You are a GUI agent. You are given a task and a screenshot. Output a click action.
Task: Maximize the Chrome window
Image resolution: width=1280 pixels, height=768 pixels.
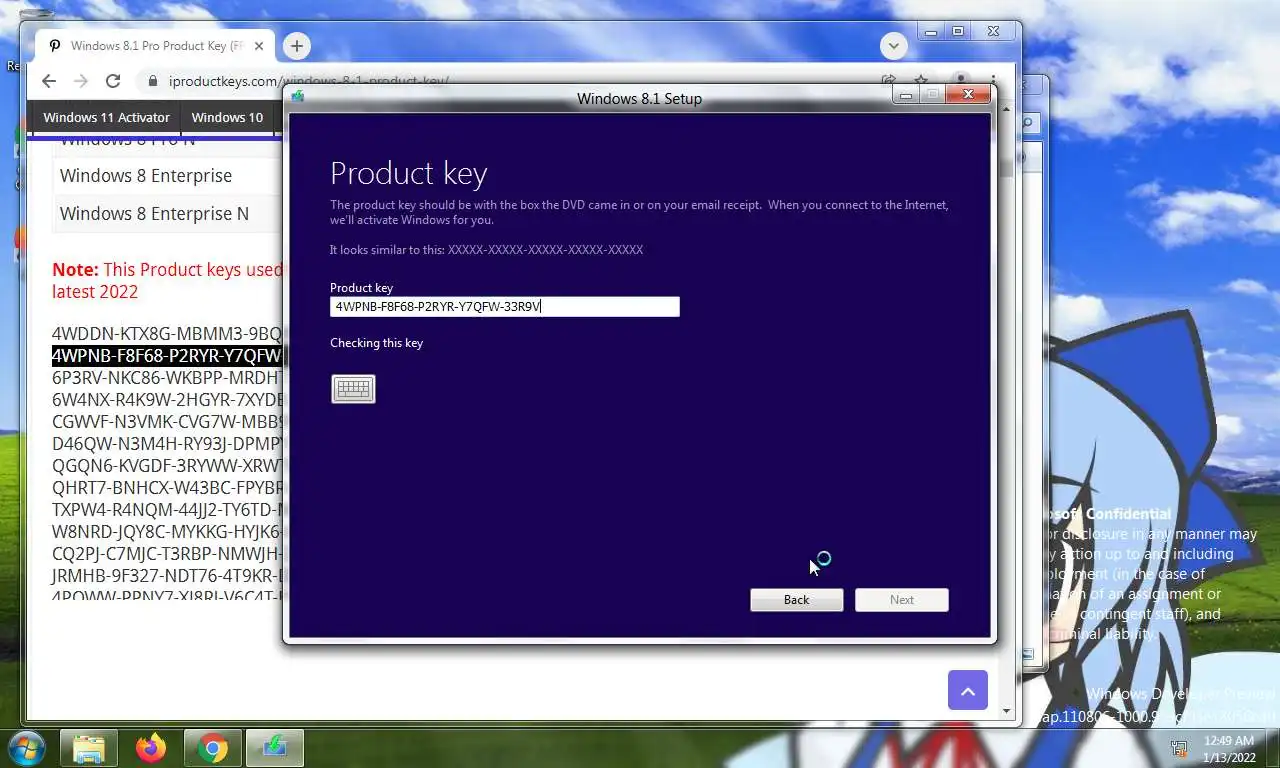(957, 32)
